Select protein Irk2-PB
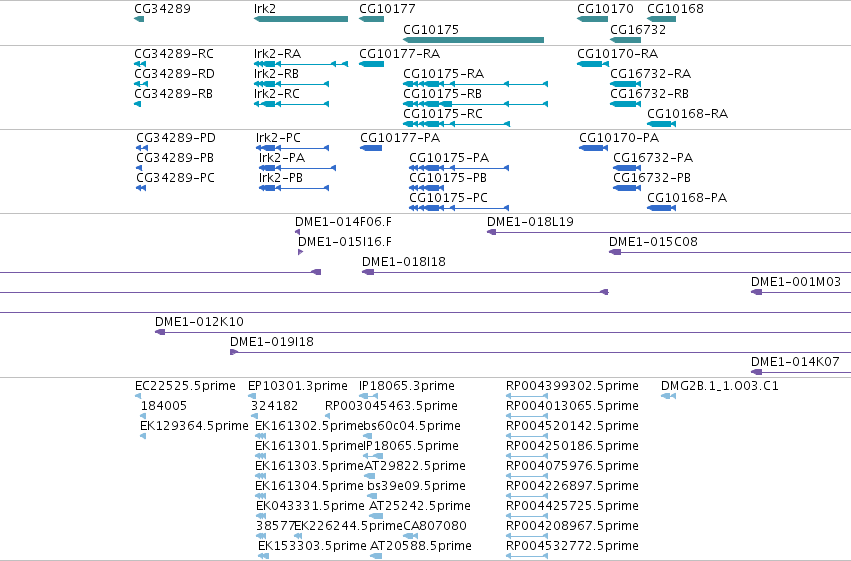851x561 pixels. 281,178
